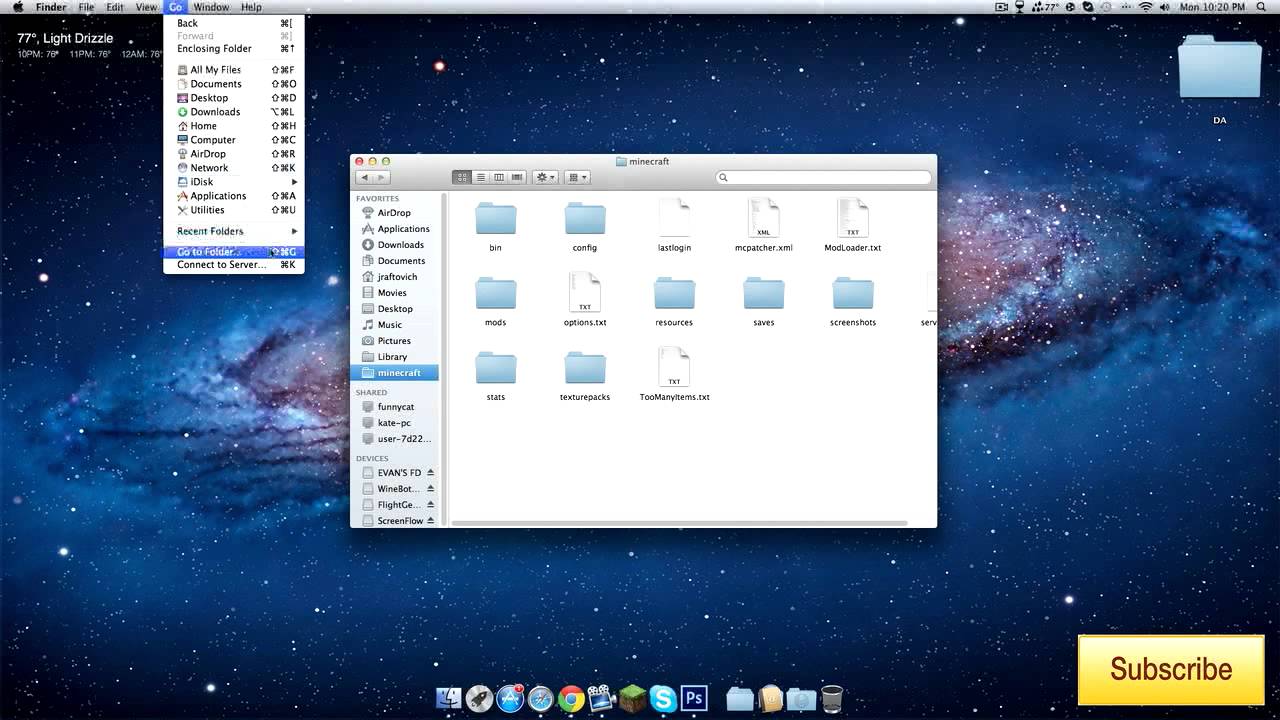Click the yellow Subscribe button
The height and width of the screenshot is (720, 1280).
point(1171,669)
